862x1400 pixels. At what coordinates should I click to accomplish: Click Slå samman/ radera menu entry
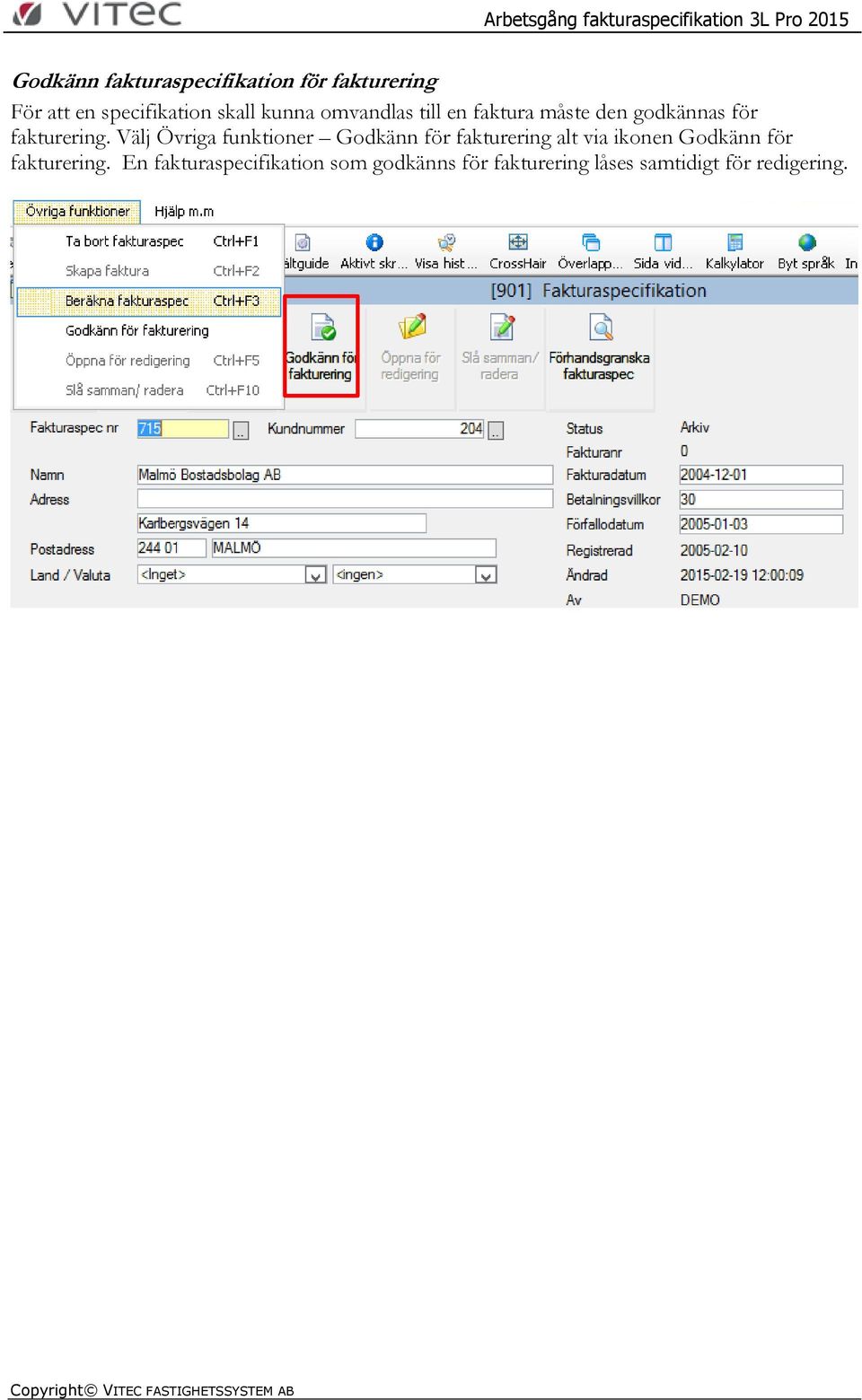(x=149, y=390)
